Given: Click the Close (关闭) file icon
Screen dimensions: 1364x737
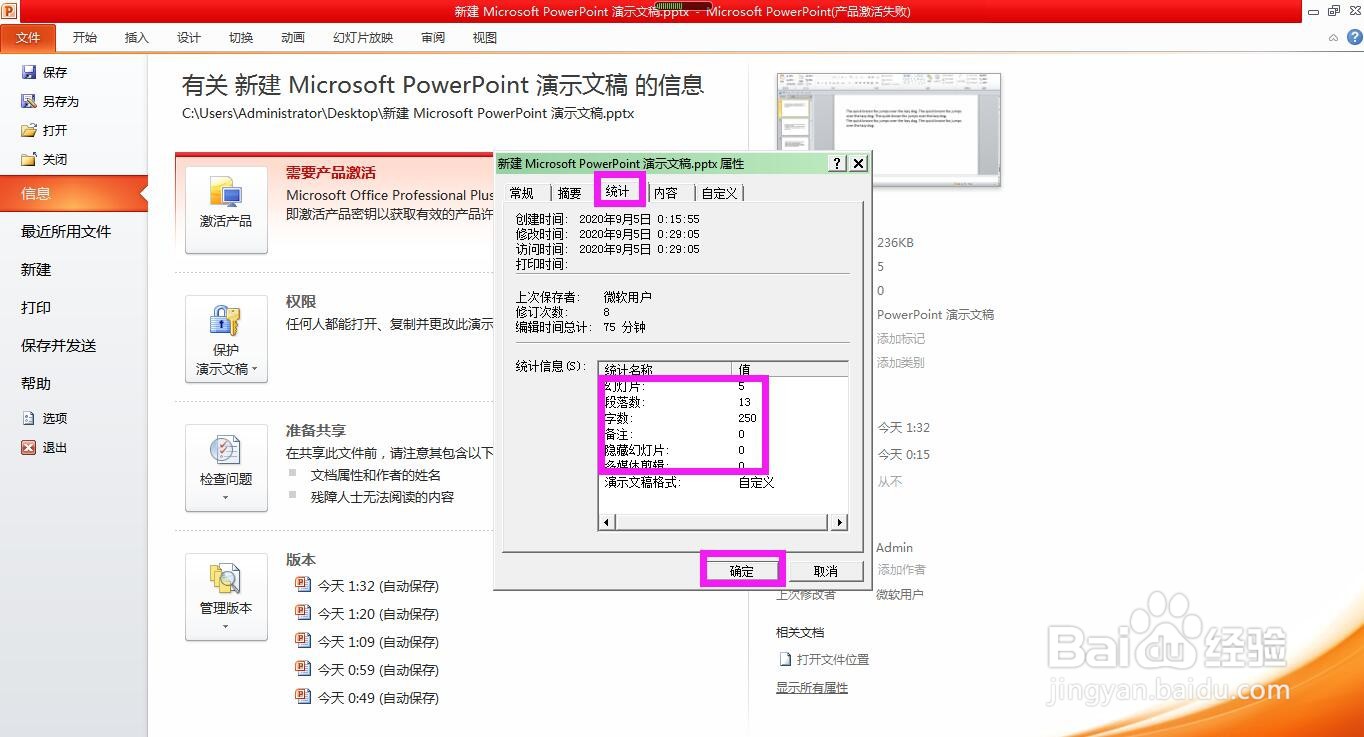Looking at the screenshot, I should click(x=29, y=159).
